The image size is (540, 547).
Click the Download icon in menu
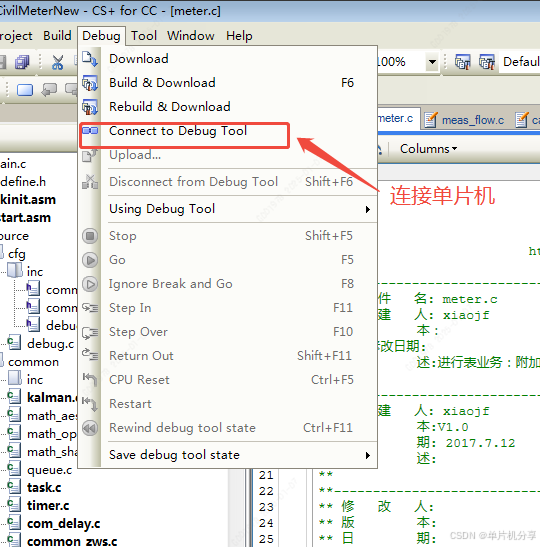(90, 59)
